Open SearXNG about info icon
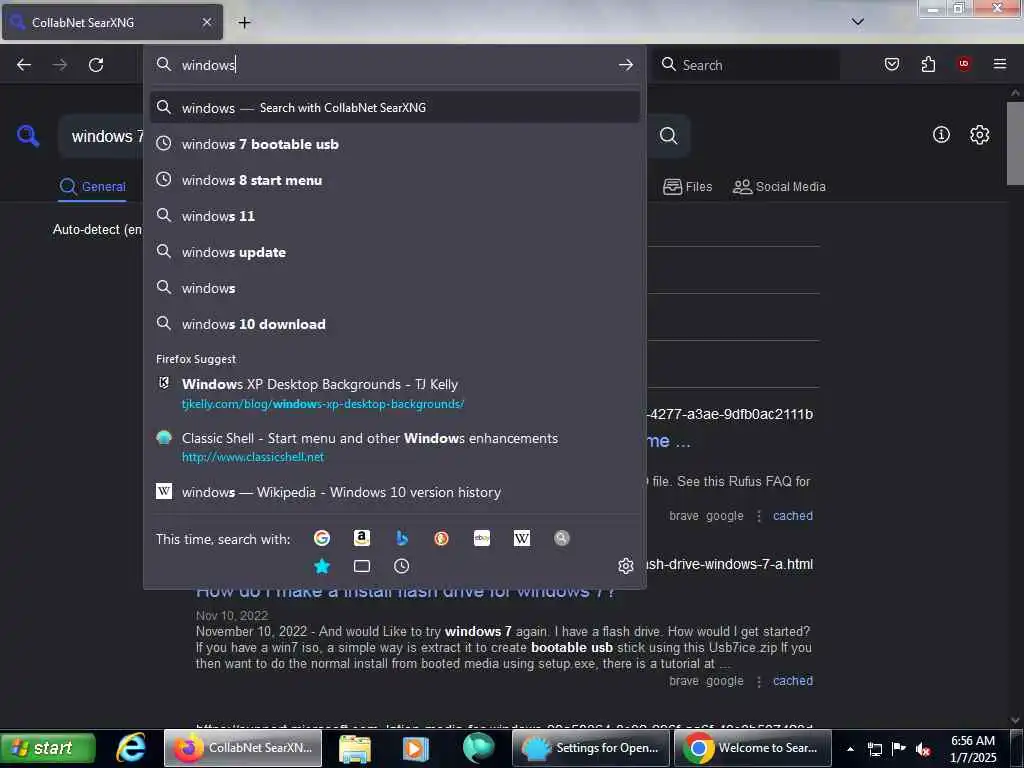Viewport: 1024px width, 768px height. [941, 135]
